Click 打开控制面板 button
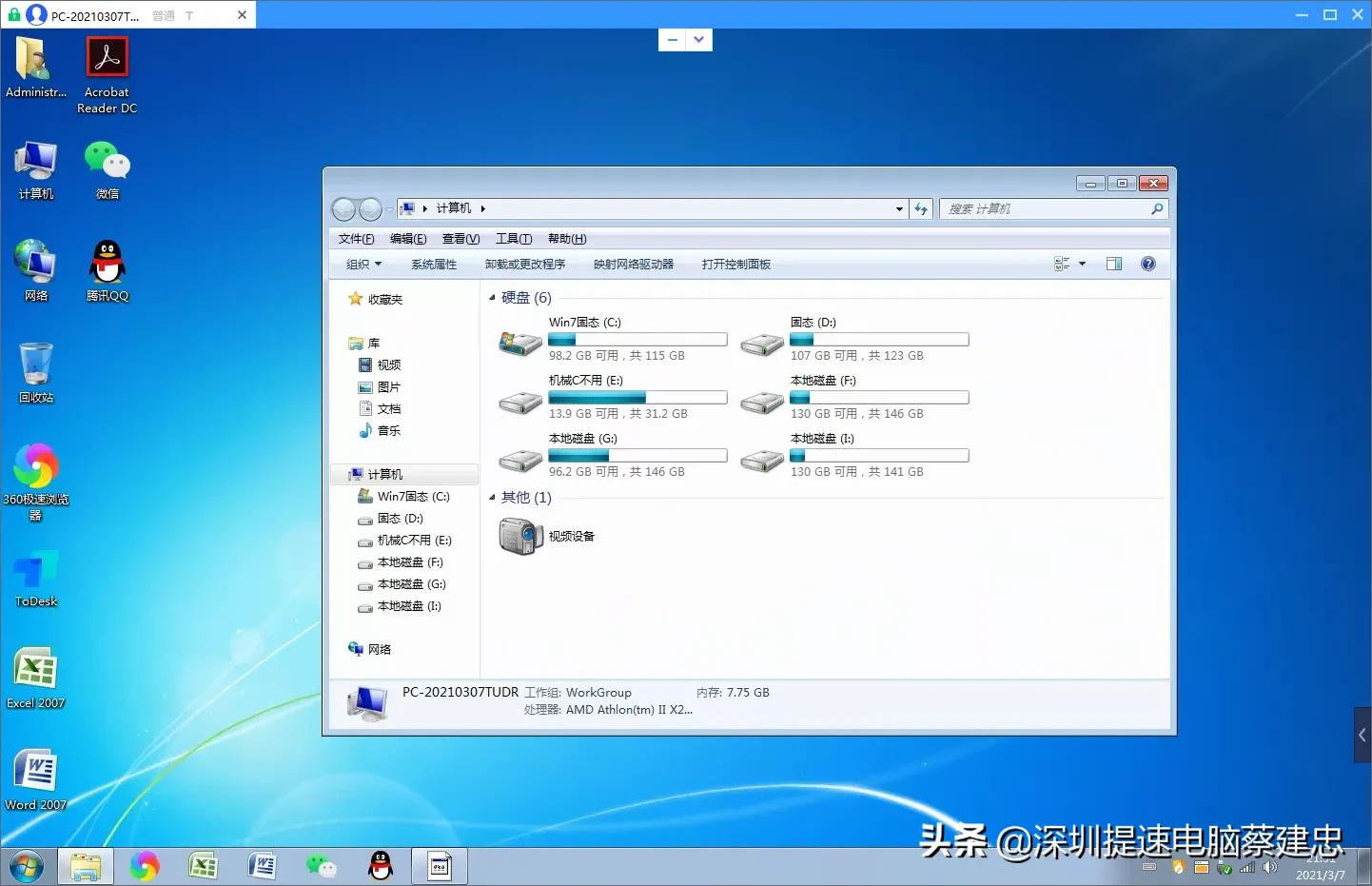The width and height of the screenshot is (1372, 886). 735,265
